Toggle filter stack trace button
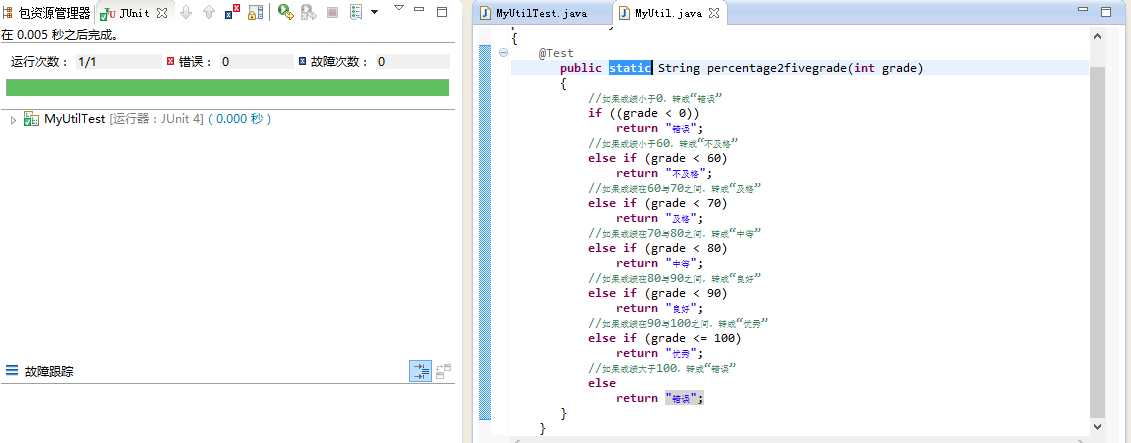 pyautogui.click(x=421, y=371)
